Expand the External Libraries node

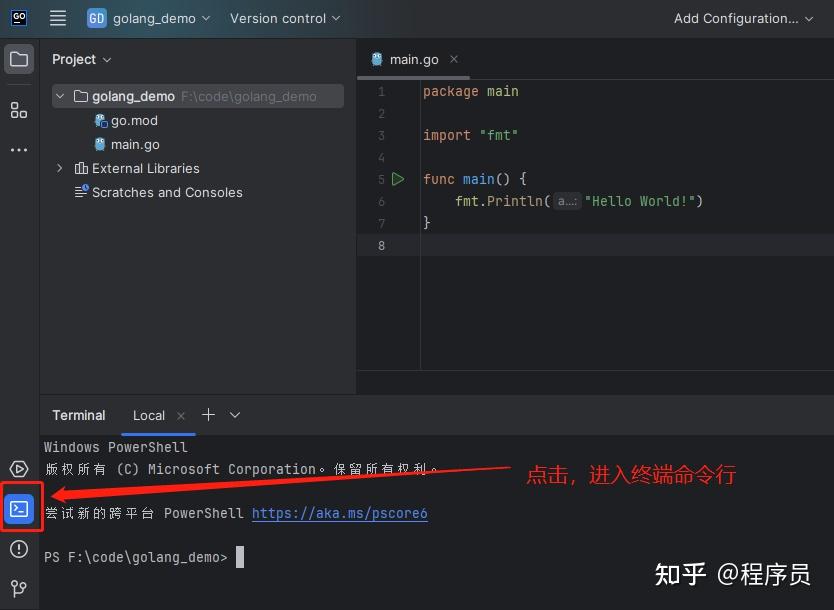click(59, 168)
